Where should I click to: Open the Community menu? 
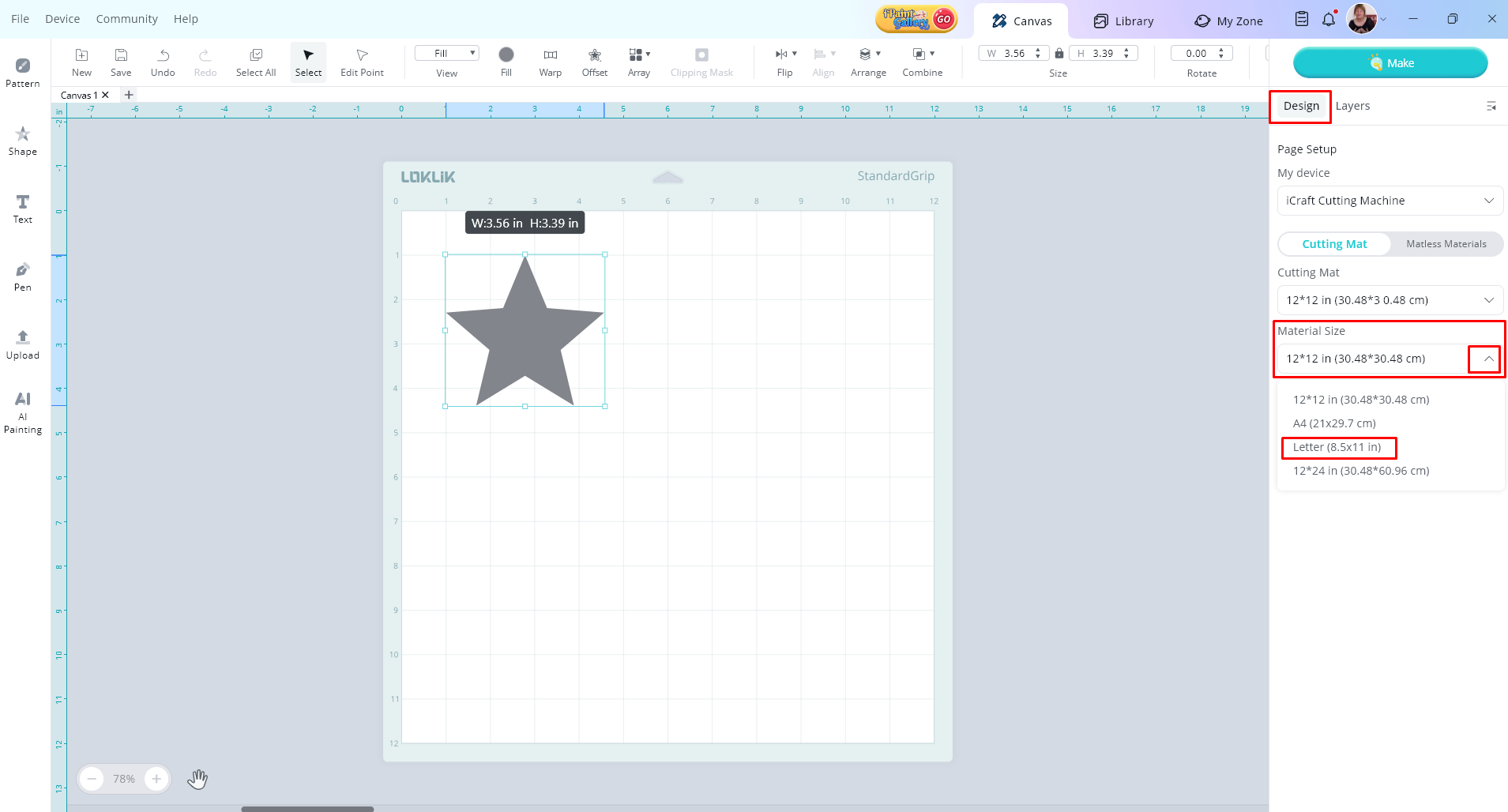click(126, 19)
